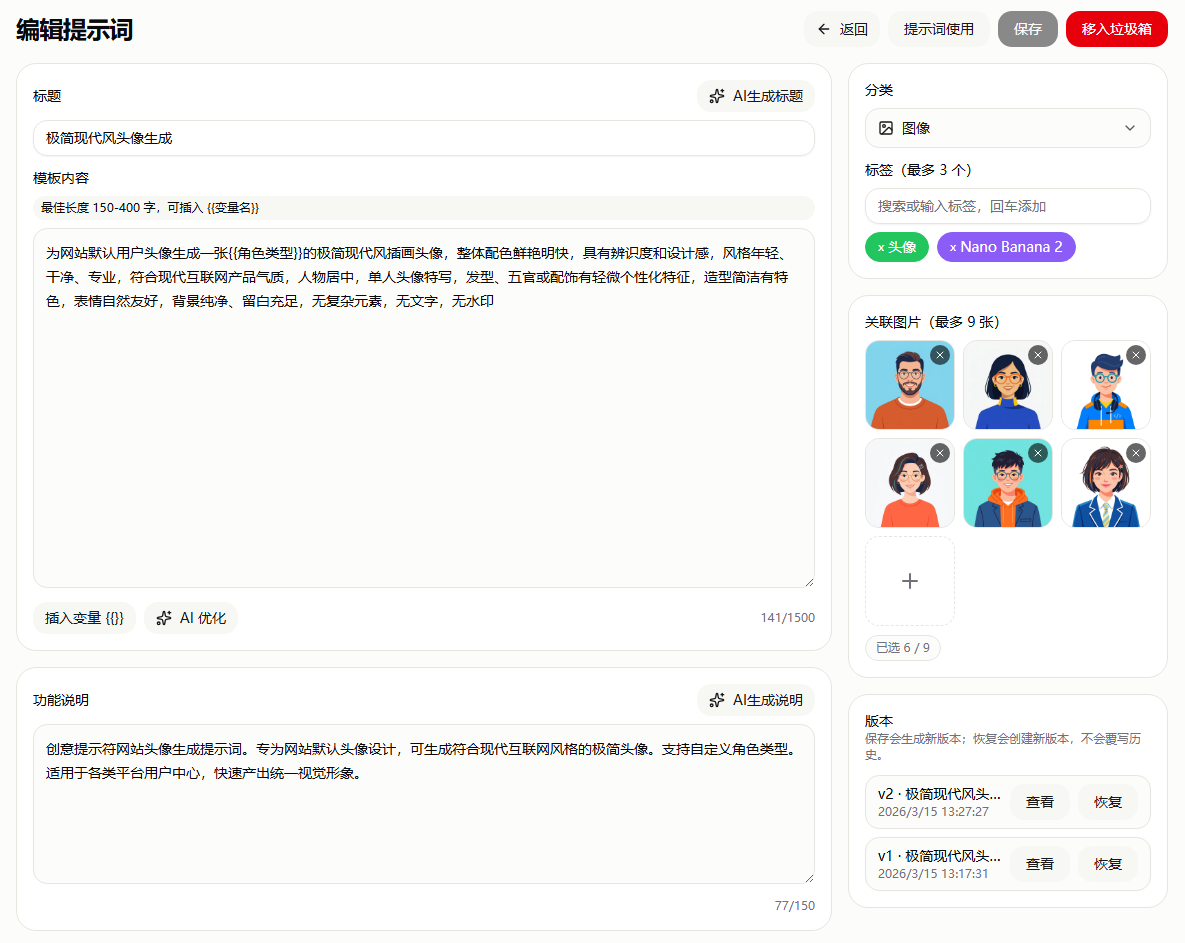Open the 分类 dropdown showing 图像

(1007, 128)
